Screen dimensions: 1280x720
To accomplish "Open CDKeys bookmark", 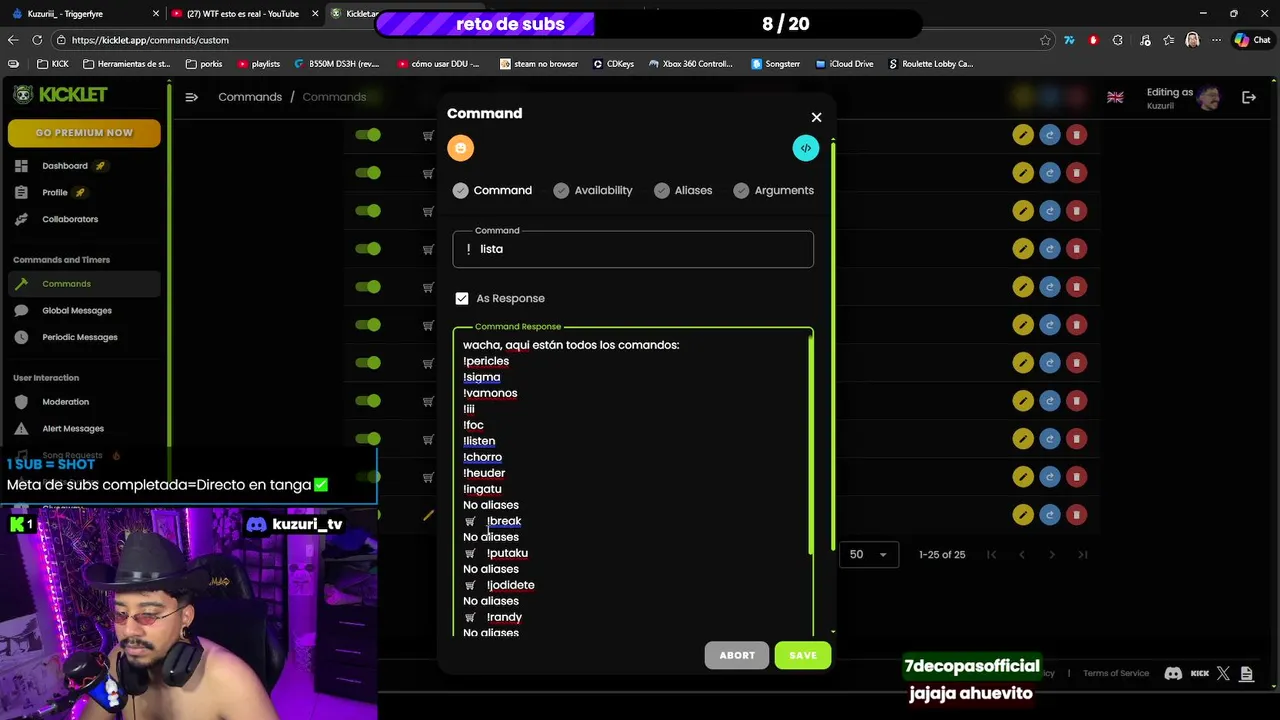I will click(613, 64).
